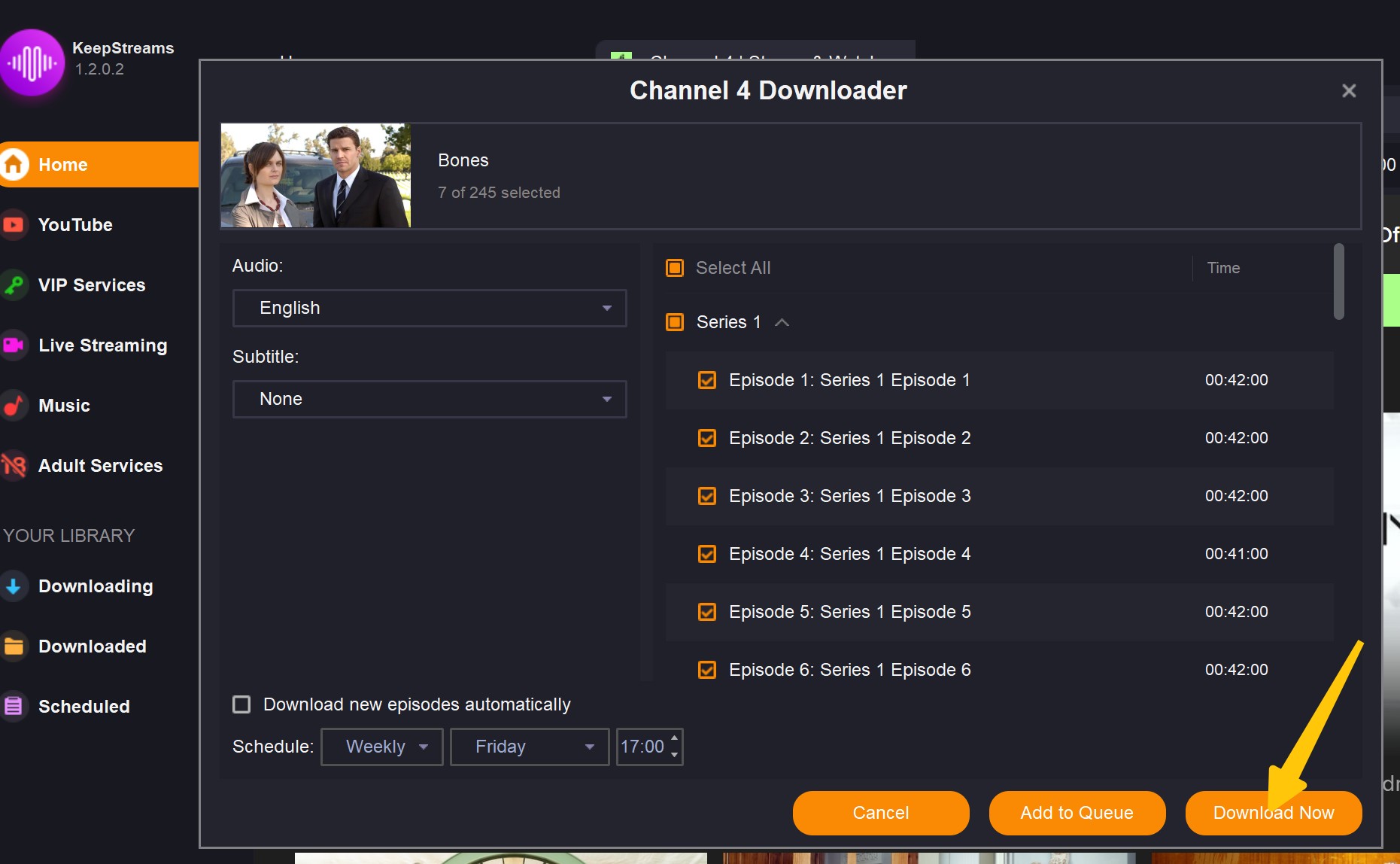This screenshot has height=864, width=1400.
Task: Click the episode list vertical scrollbar
Action: (x=1338, y=282)
